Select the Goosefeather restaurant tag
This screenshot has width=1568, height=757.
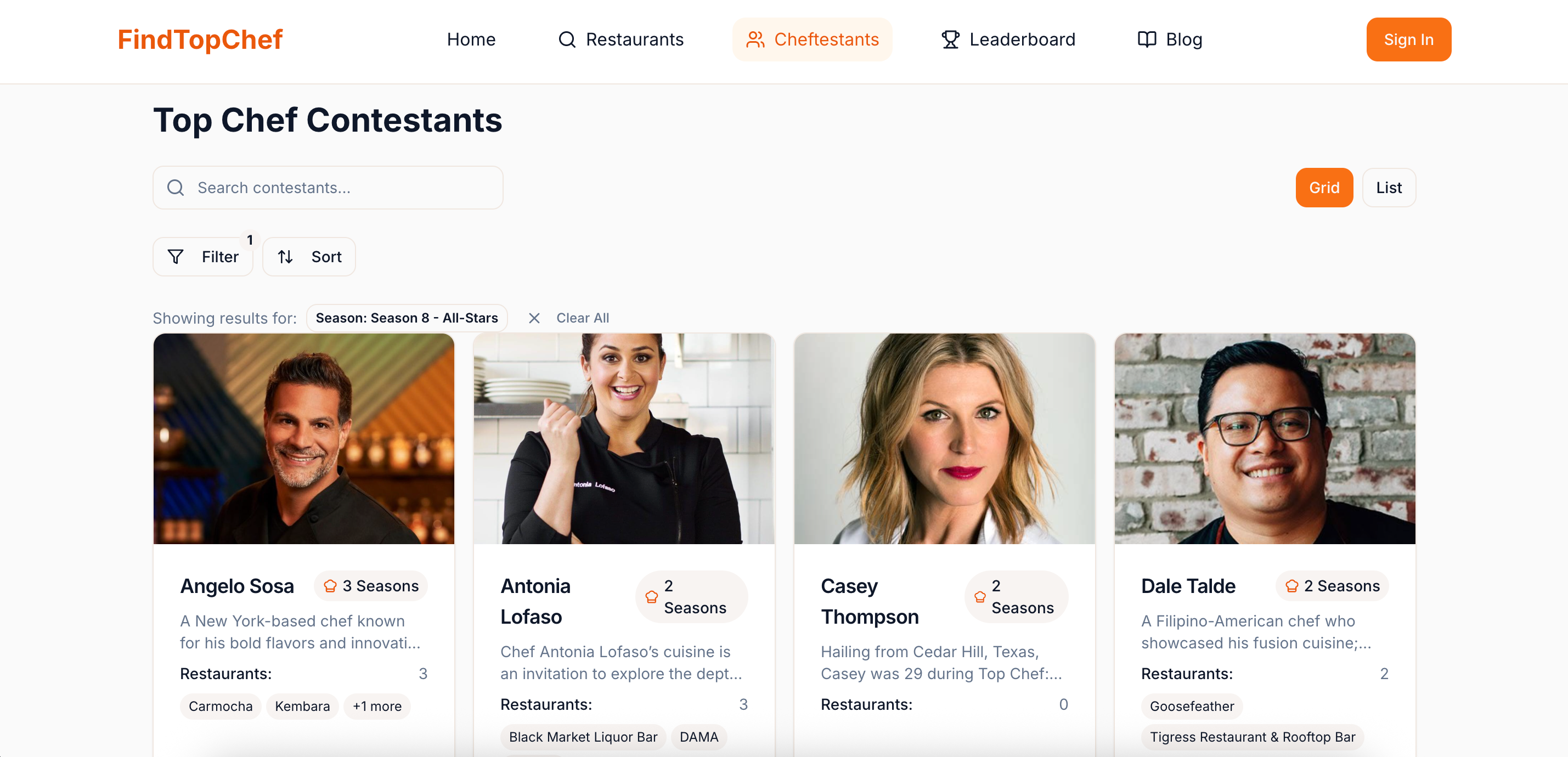tap(1191, 706)
